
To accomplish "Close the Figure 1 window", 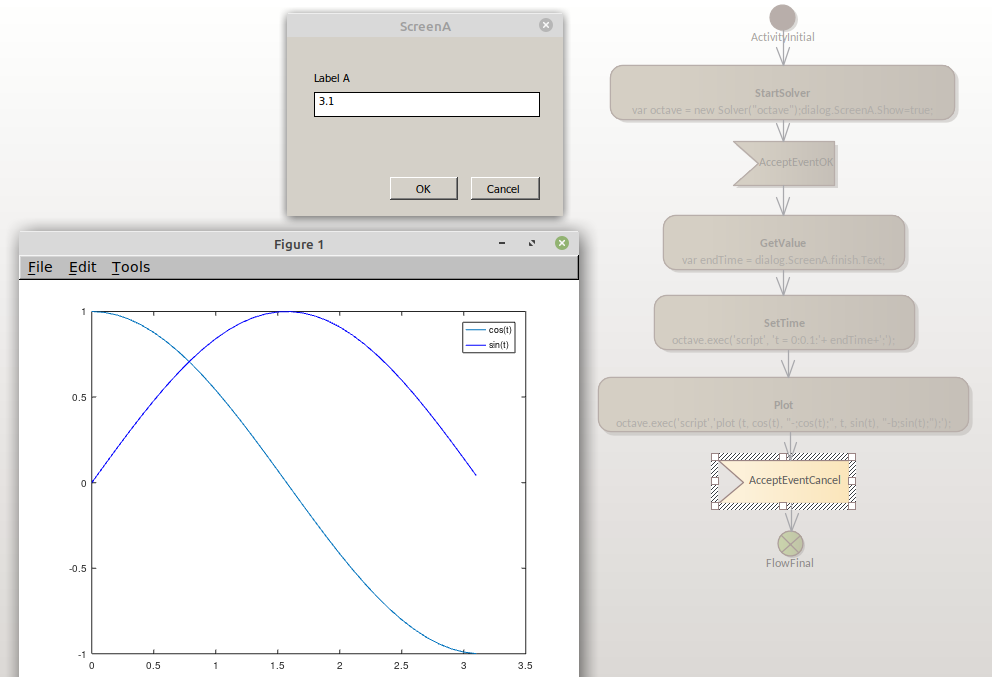I will (562, 243).
